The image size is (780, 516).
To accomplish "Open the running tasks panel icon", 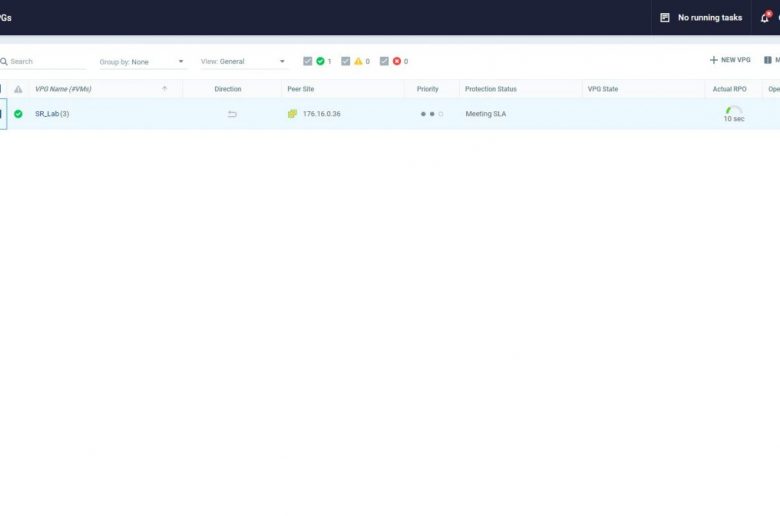I will [665, 18].
